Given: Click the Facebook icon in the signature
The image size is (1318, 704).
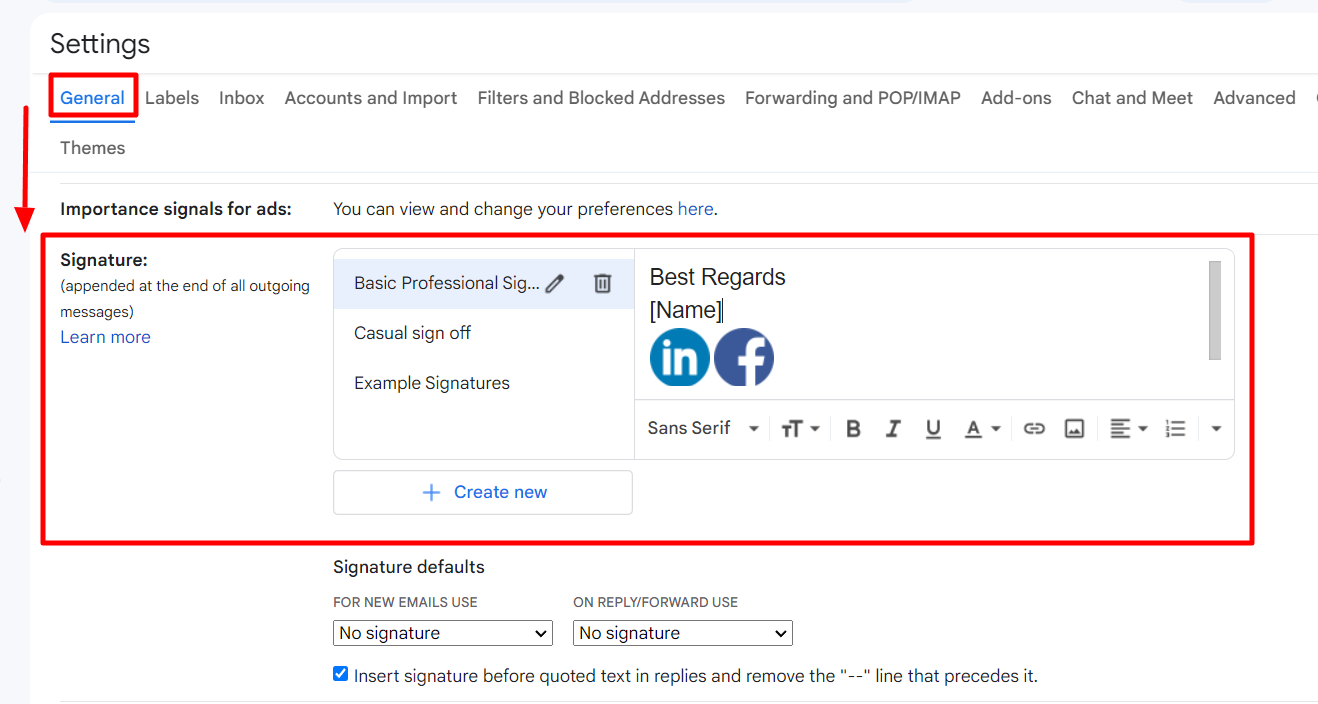Looking at the screenshot, I should (x=744, y=357).
